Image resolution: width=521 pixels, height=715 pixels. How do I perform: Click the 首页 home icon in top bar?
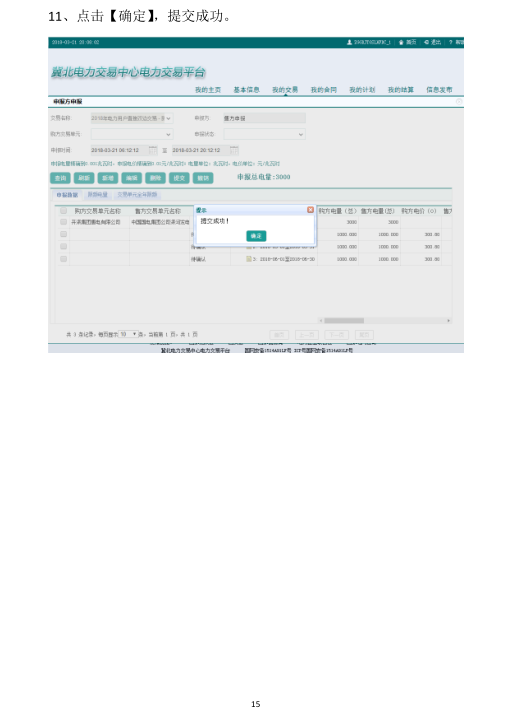click(402, 42)
